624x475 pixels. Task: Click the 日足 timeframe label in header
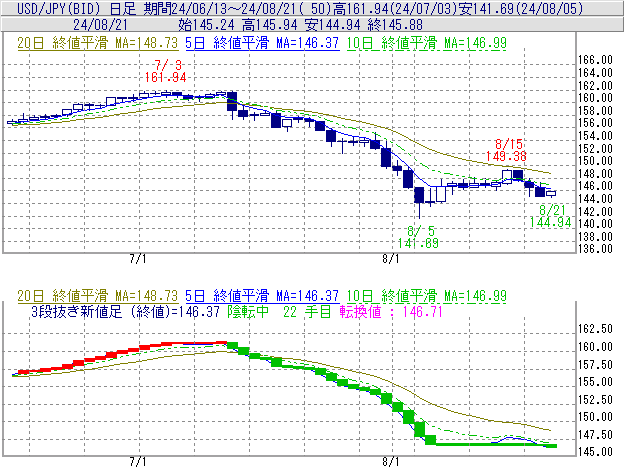(122, 8)
